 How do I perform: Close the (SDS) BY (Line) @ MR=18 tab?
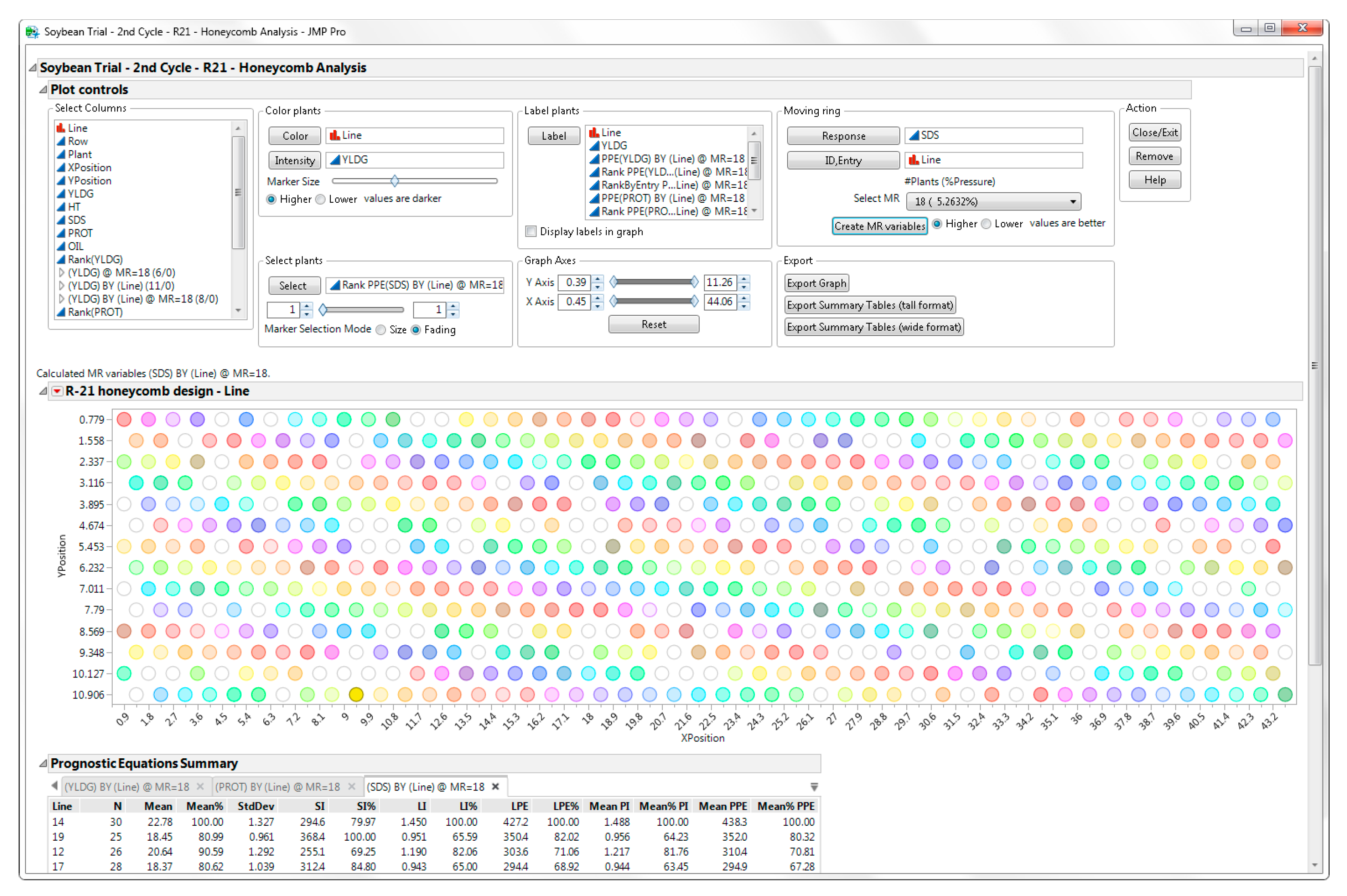[496, 787]
